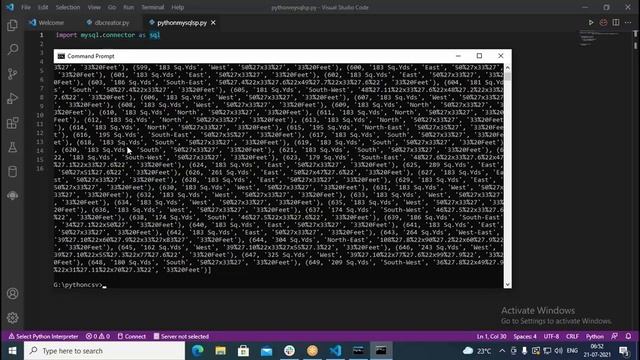Screen dimensions: 640x360
Task: Open the database cylinder view
Action: pyautogui.click(x=12, y=171)
